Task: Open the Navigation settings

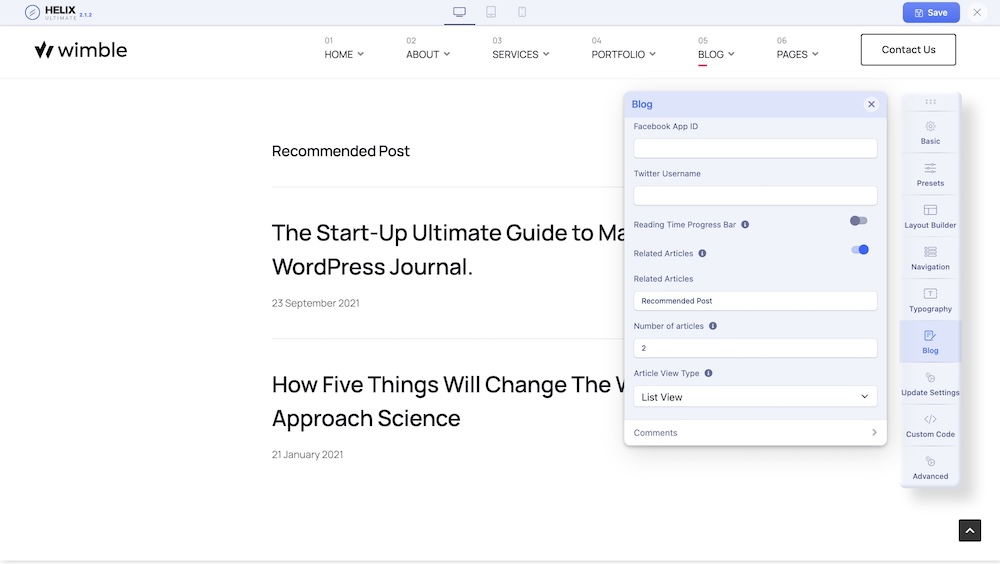Action: point(930,259)
